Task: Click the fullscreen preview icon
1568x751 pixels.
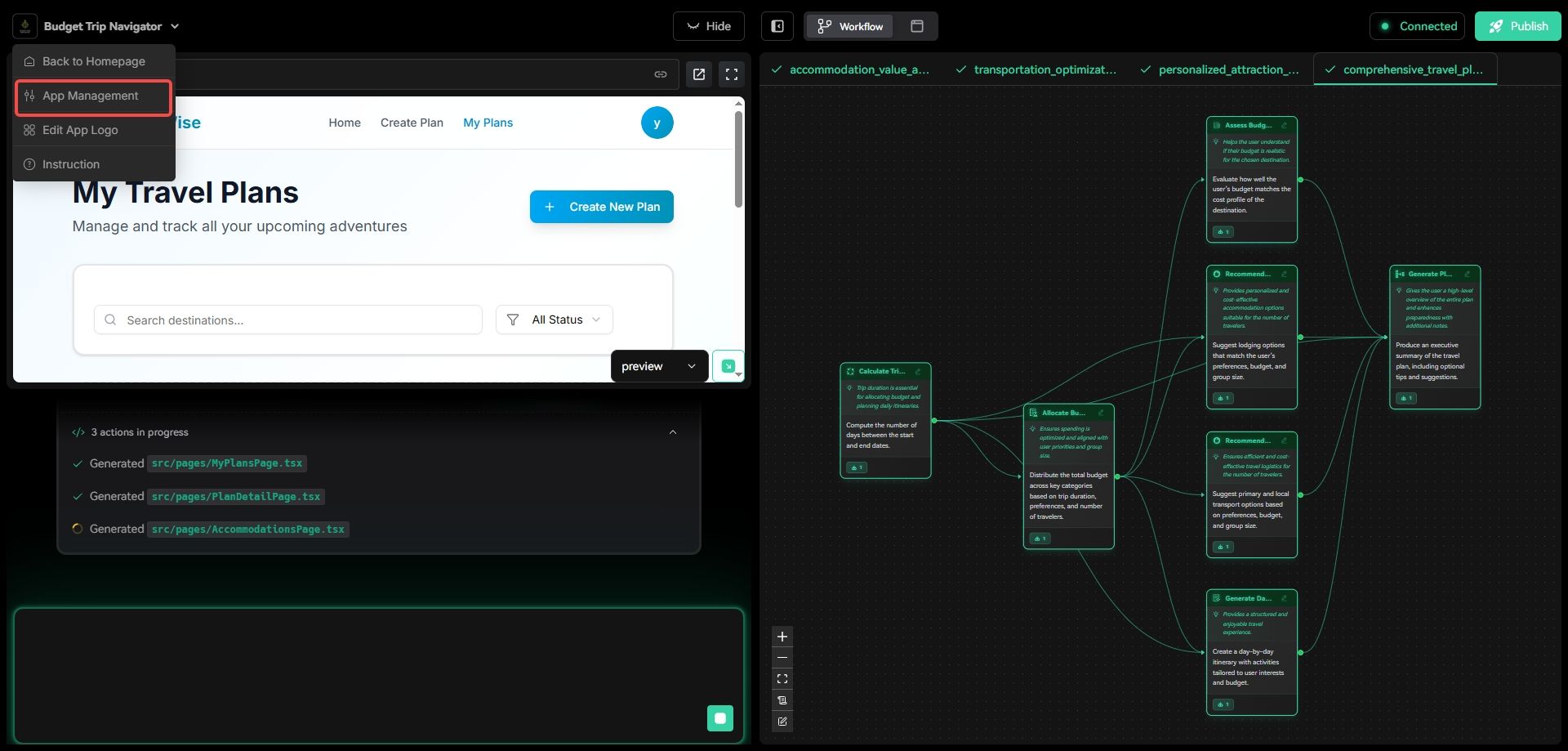Action: [732, 74]
